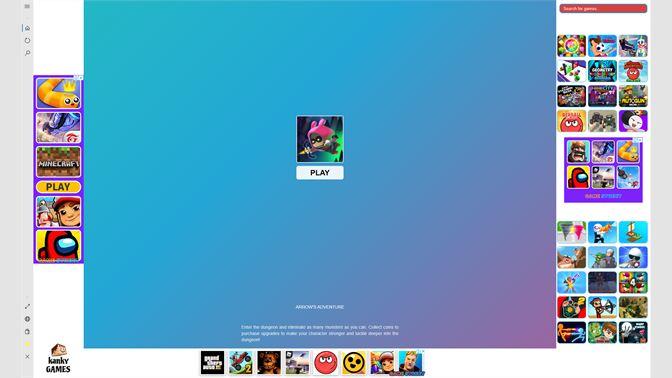Open the Fortnite tile in bottom strip
Screen dimensions: 672x378
click(410, 363)
